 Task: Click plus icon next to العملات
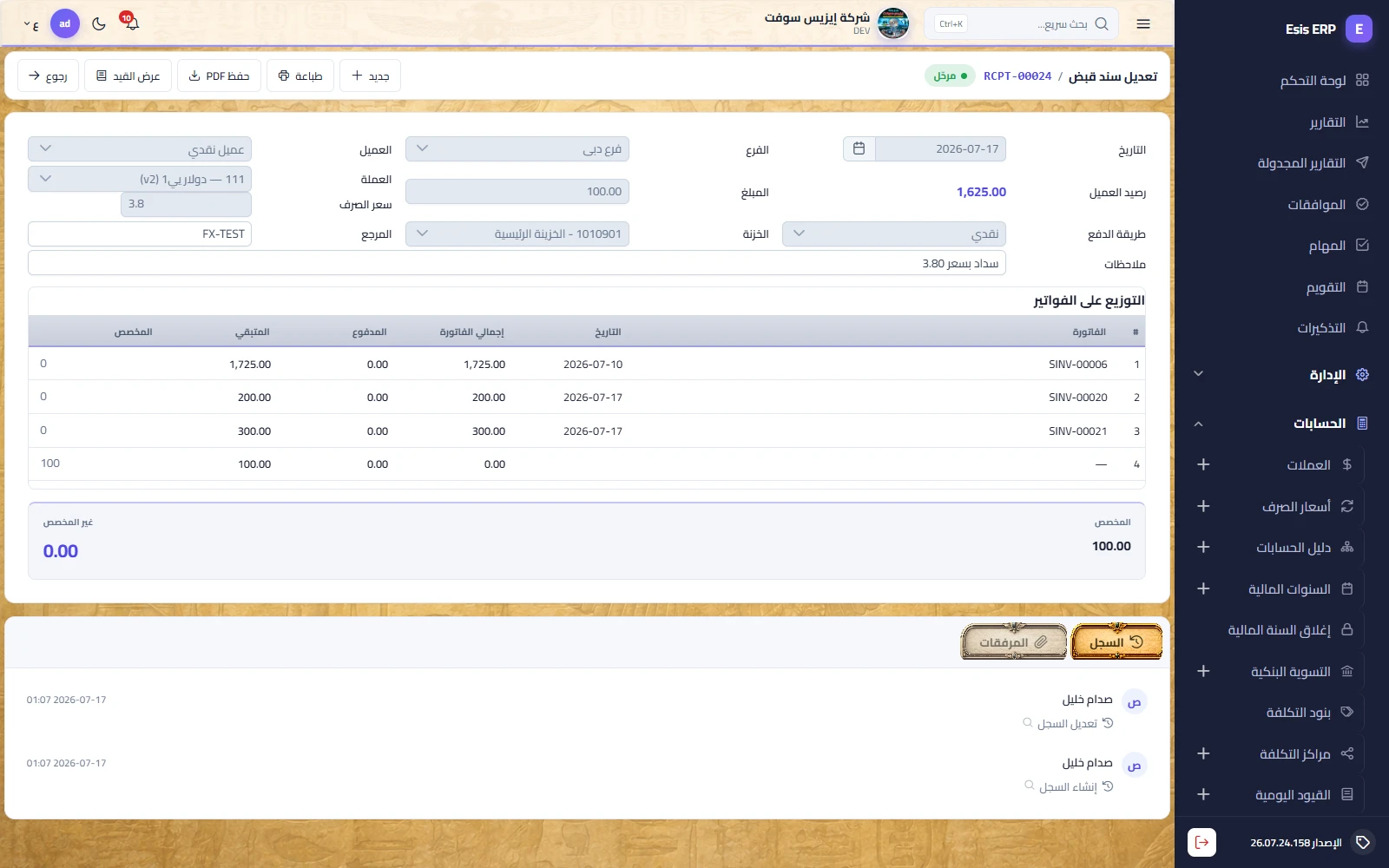click(1203, 464)
